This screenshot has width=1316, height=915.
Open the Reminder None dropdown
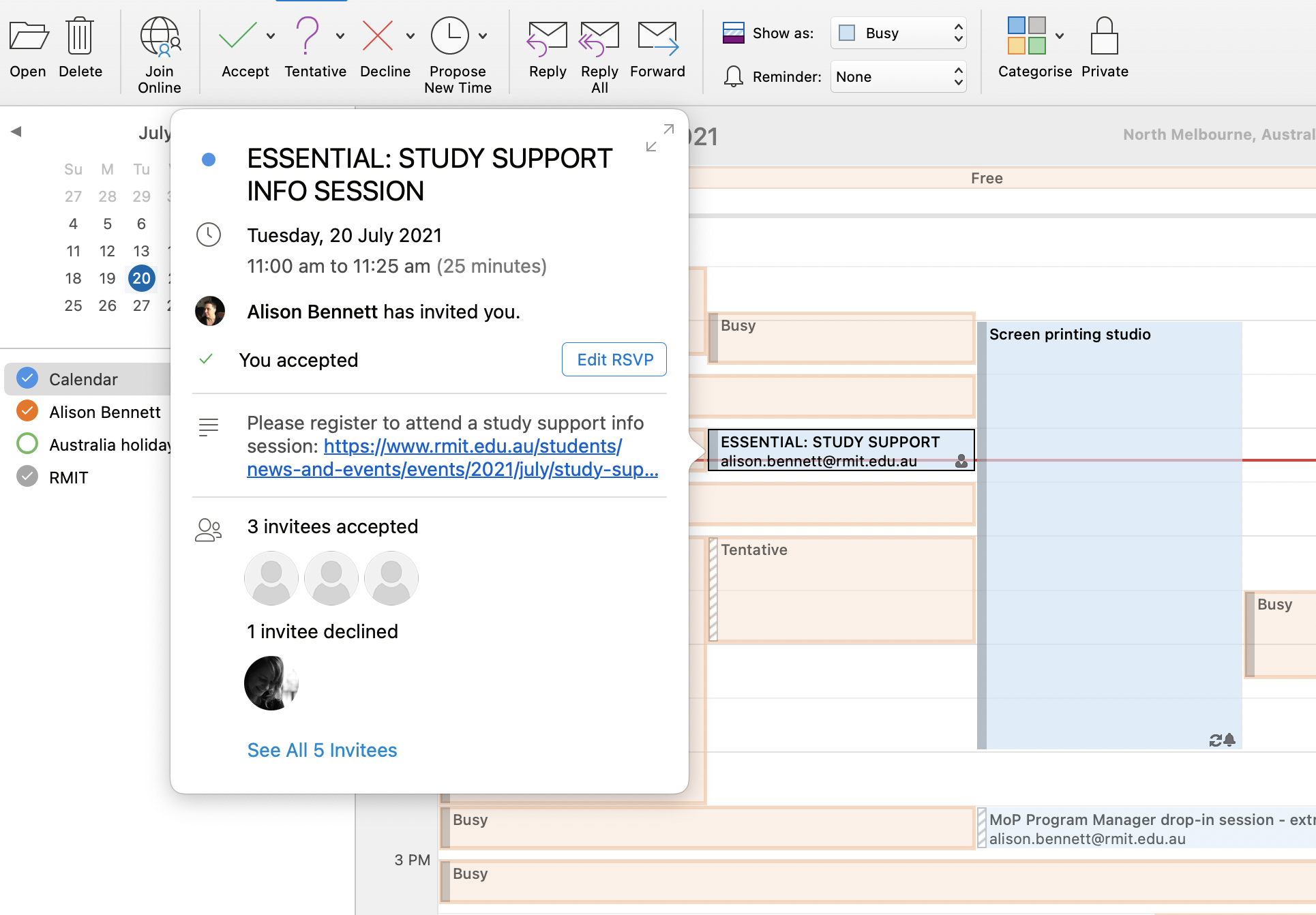click(x=898, y=76)
